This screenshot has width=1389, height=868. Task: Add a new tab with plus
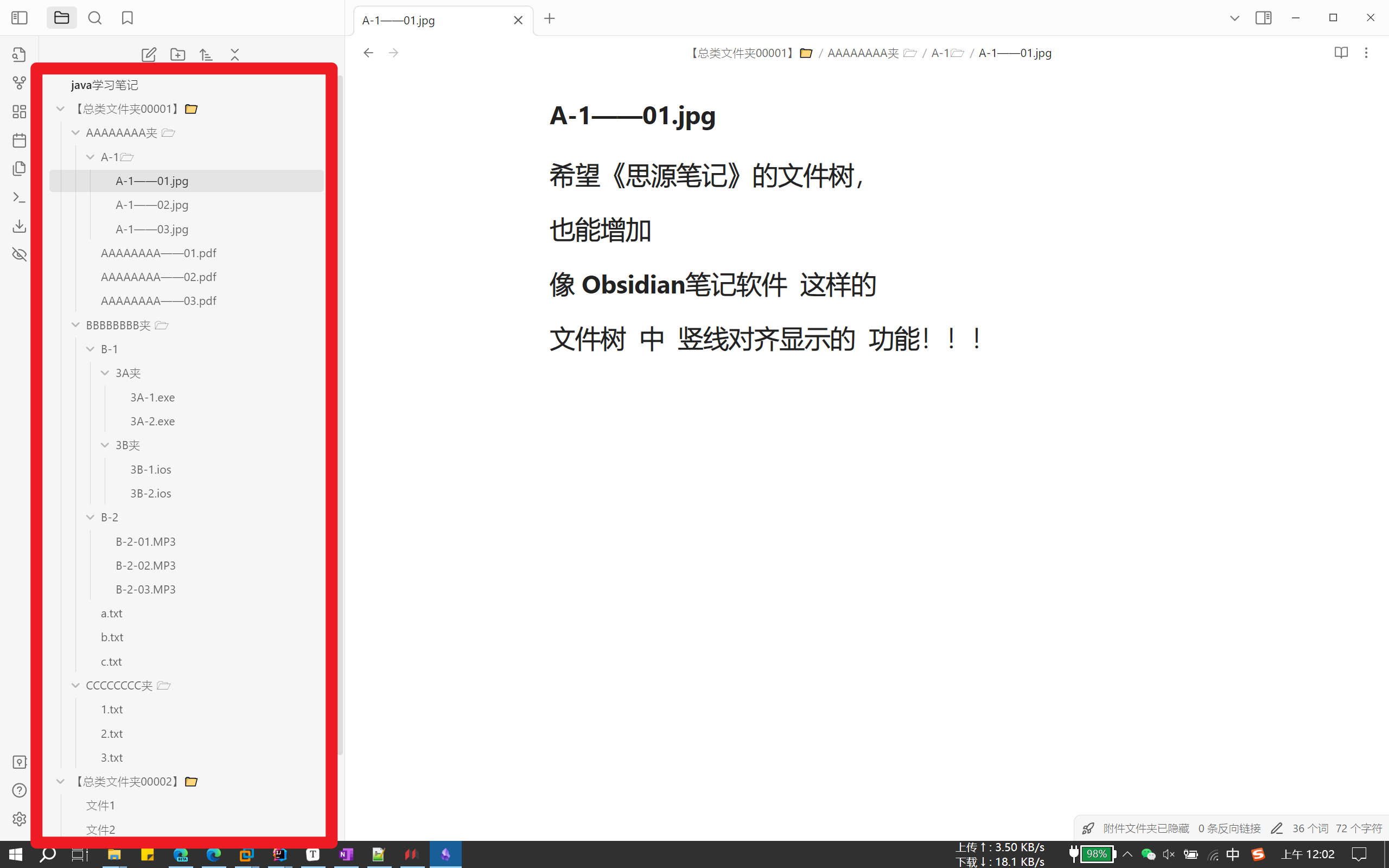(549, 19)
